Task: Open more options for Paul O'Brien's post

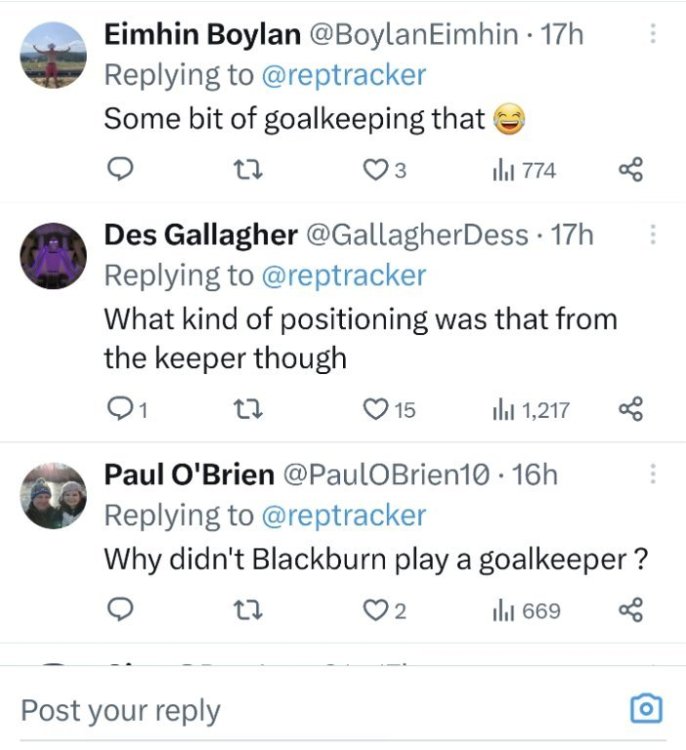Action: 653,473
